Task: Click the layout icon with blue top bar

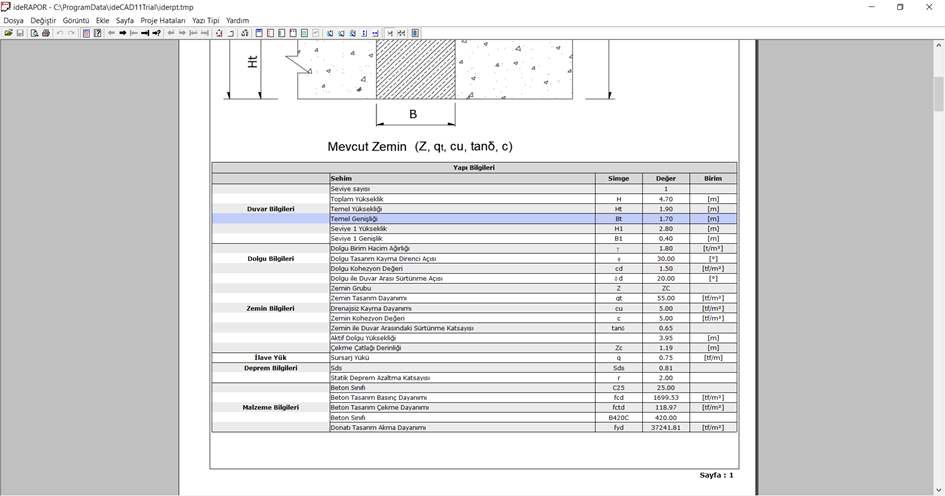Action: coord(259,33)
